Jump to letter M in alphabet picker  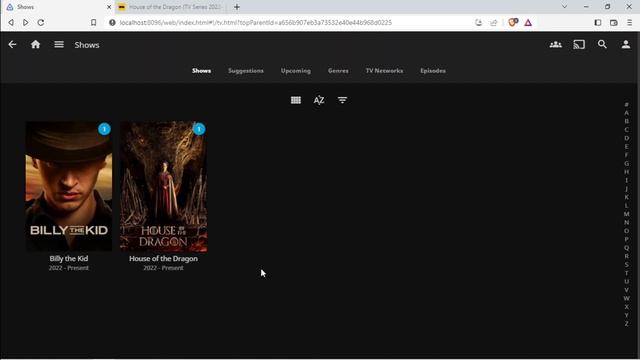627,214
